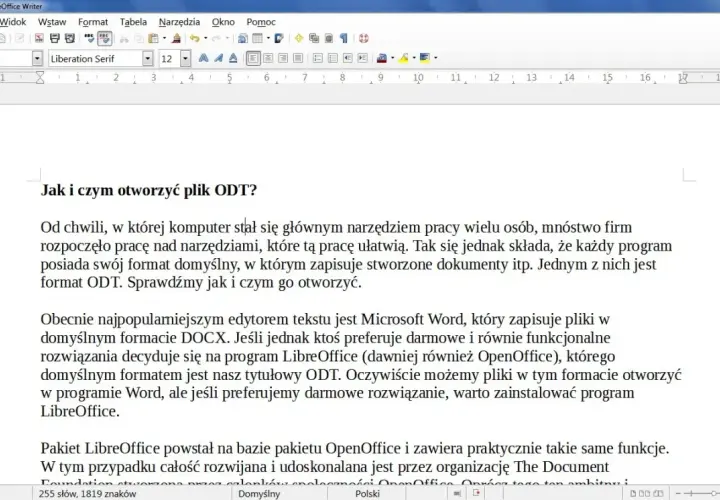Switch to book view layout

(658, 494)
